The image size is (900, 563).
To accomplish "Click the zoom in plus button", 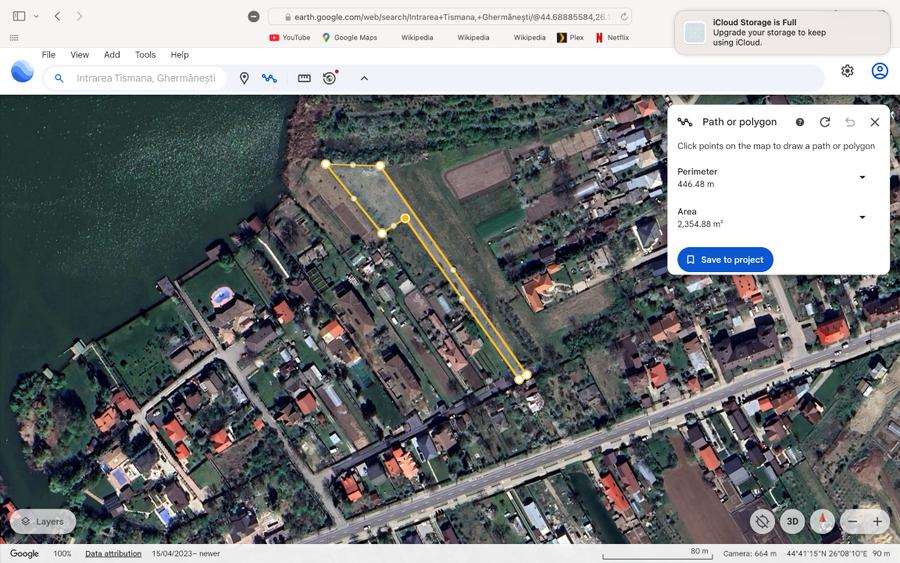I will point(877,521).
